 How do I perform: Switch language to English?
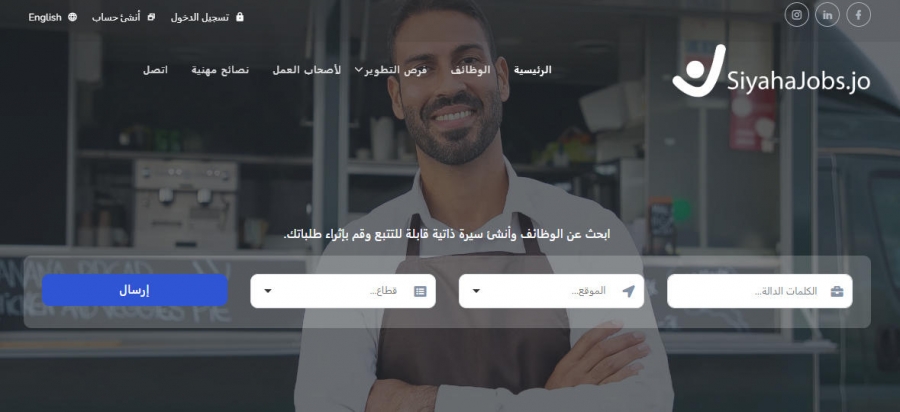click(45, 17)
